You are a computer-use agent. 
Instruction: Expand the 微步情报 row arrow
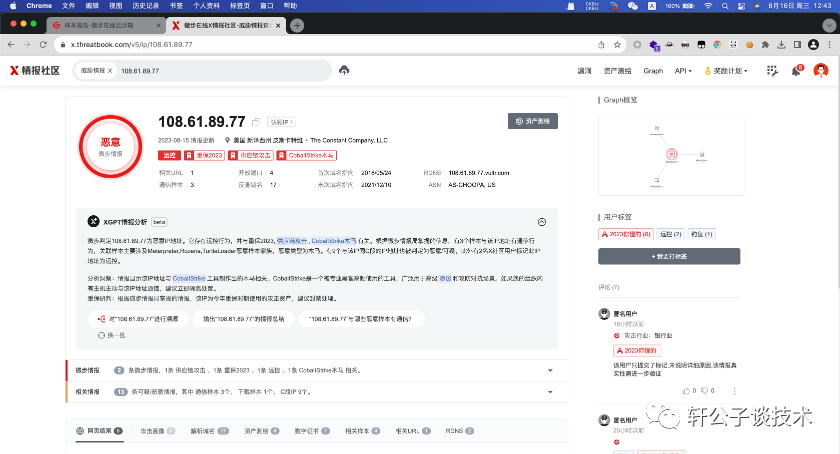550,370
